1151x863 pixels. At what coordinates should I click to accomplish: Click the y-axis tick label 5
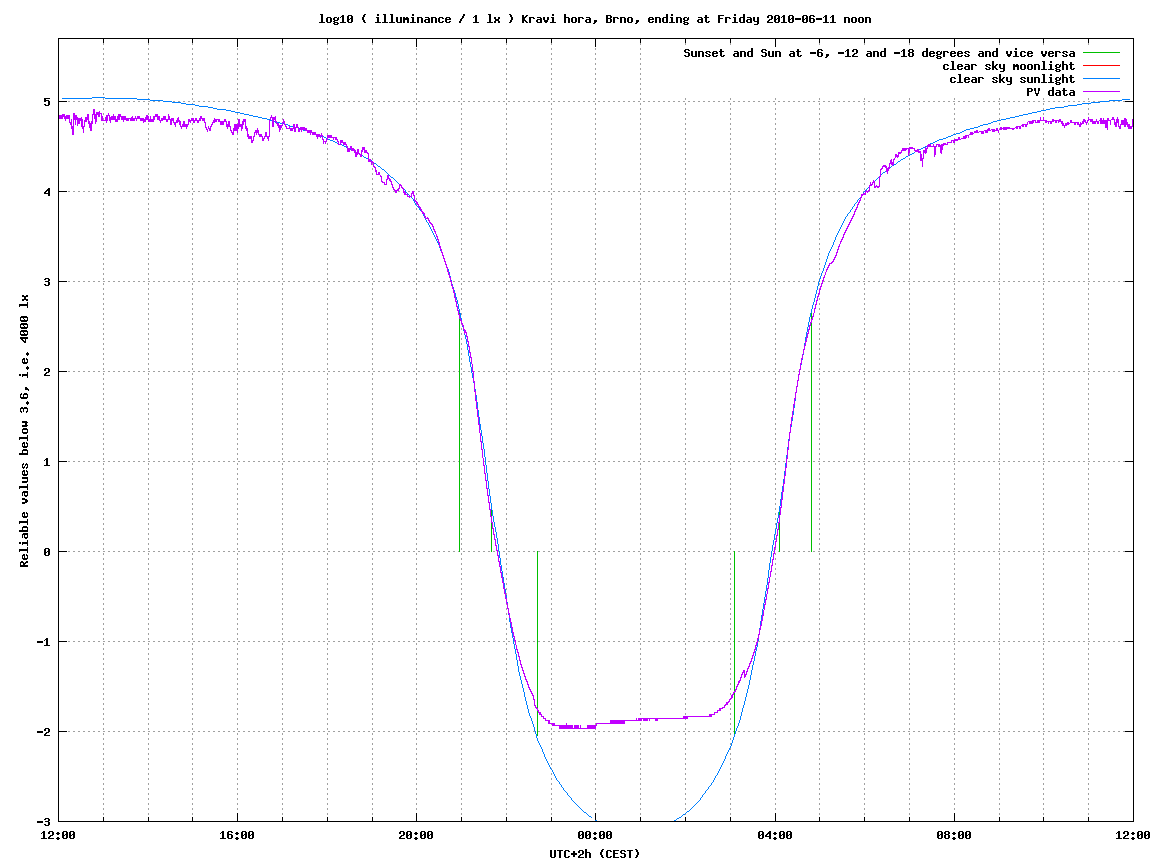point(47,102)
